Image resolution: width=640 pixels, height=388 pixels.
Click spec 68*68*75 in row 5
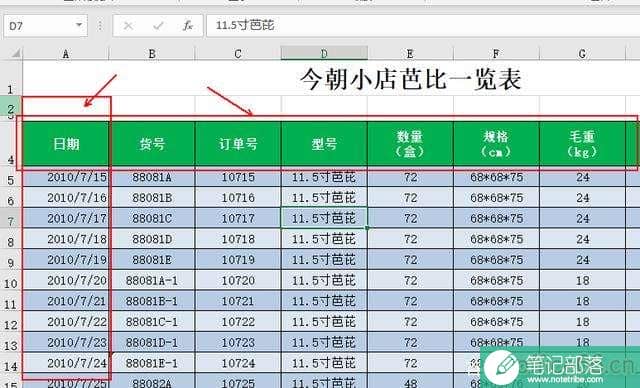point(496,177)
